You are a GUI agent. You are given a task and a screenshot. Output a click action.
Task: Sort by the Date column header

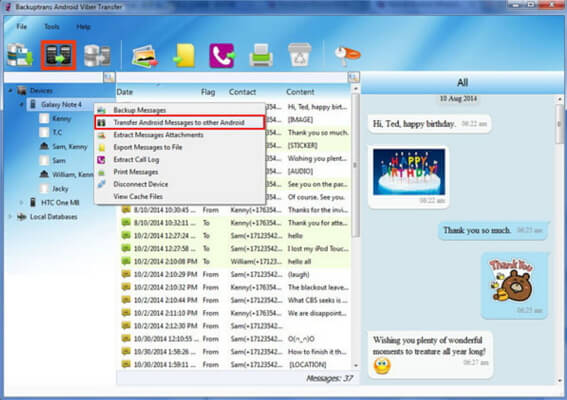[125, 92]
